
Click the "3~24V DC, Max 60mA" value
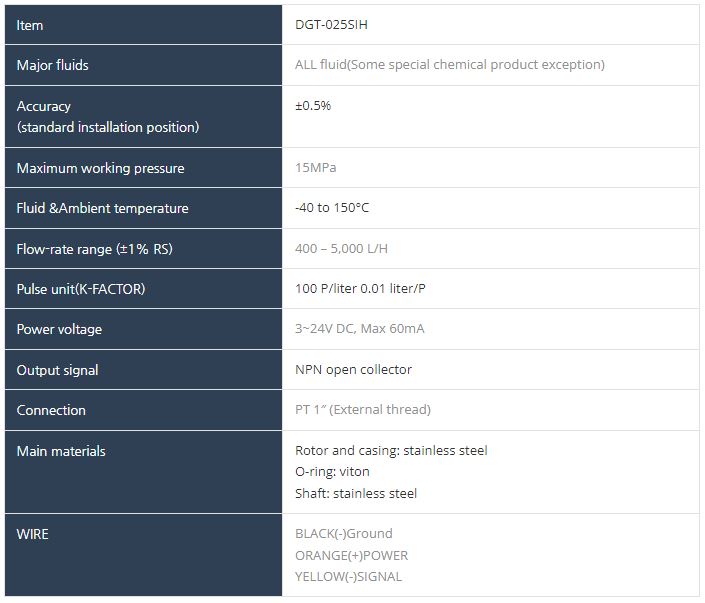click(359, 329)
